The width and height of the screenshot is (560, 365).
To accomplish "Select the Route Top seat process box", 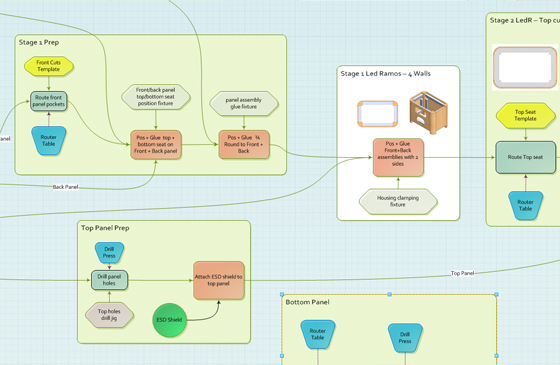I will 525,157.
